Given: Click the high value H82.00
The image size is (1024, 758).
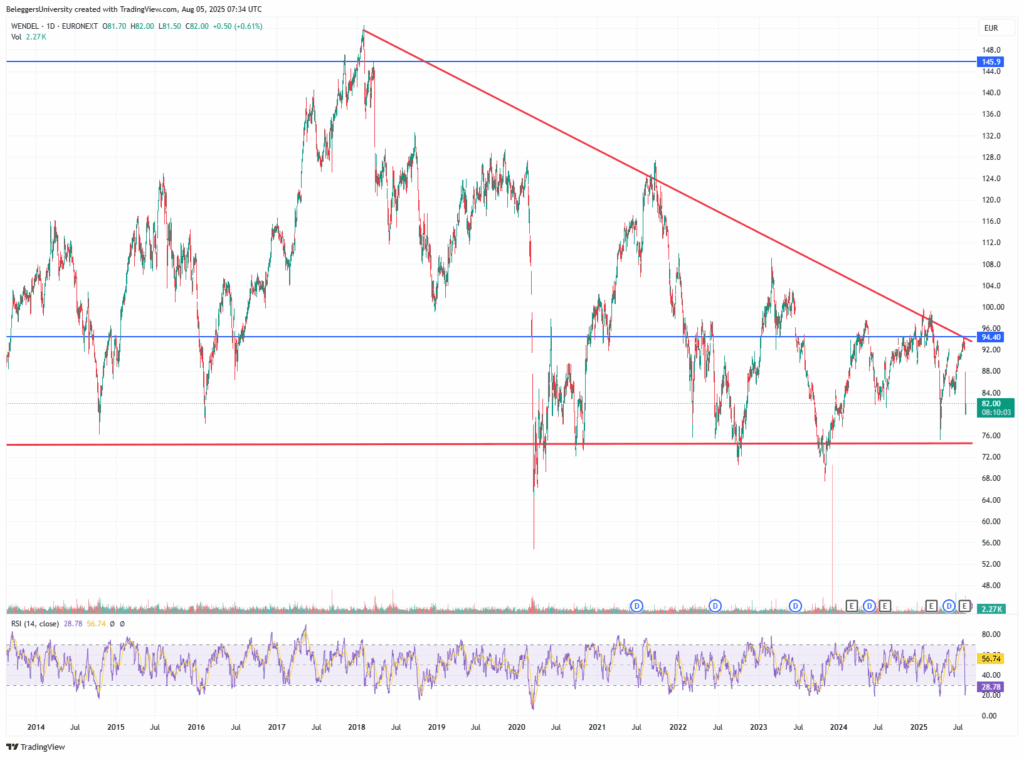Looking at the screenshot, I should 142,26.
